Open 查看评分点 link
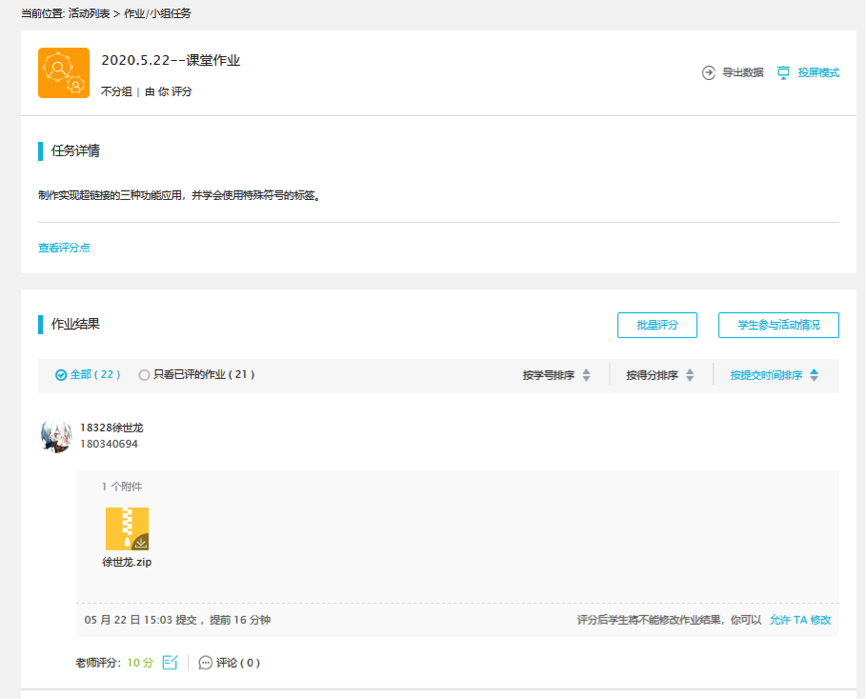This screenshot has width=866, height=699. pos(64,248)
